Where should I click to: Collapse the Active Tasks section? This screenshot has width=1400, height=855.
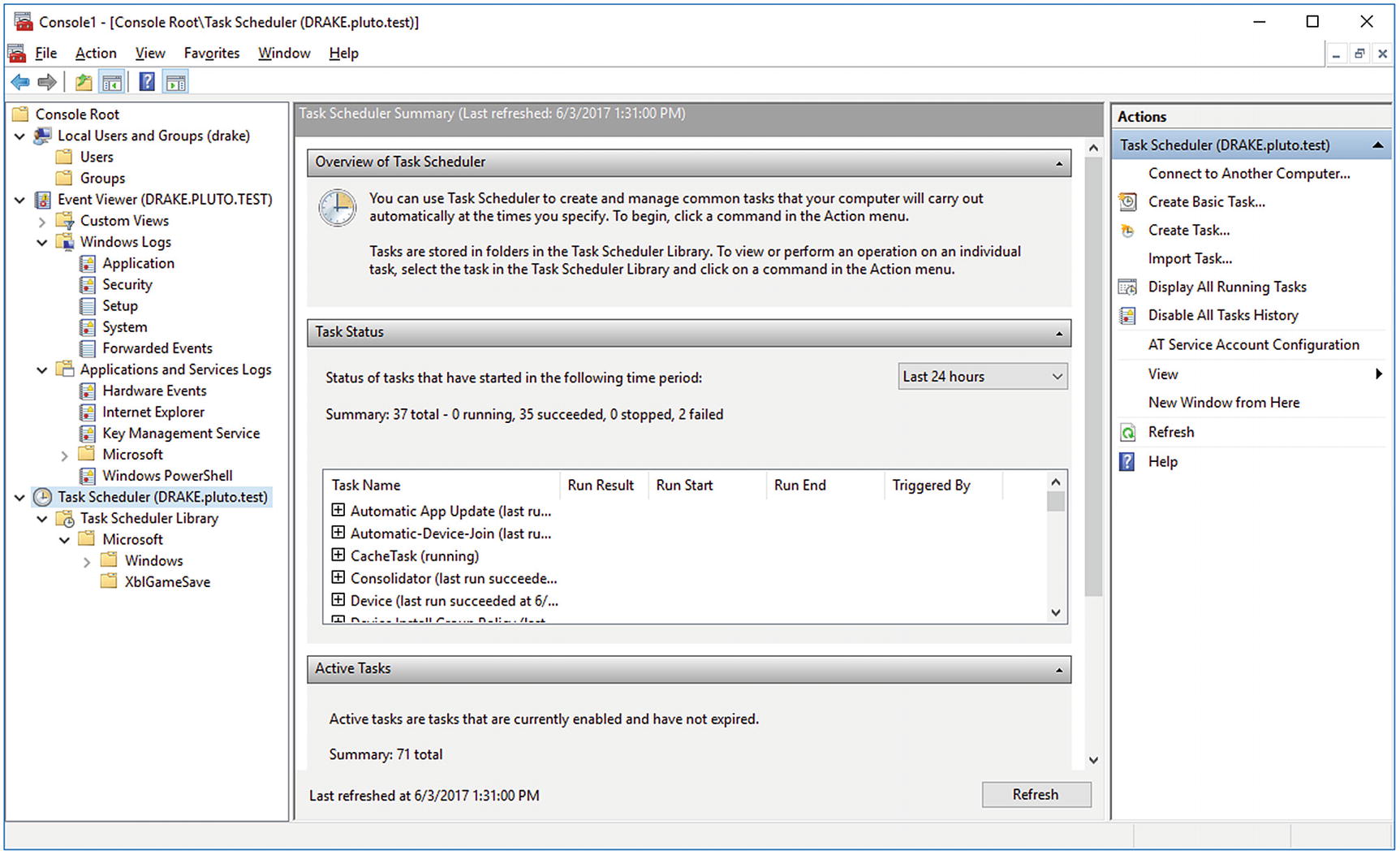(x=1058, y=670)
